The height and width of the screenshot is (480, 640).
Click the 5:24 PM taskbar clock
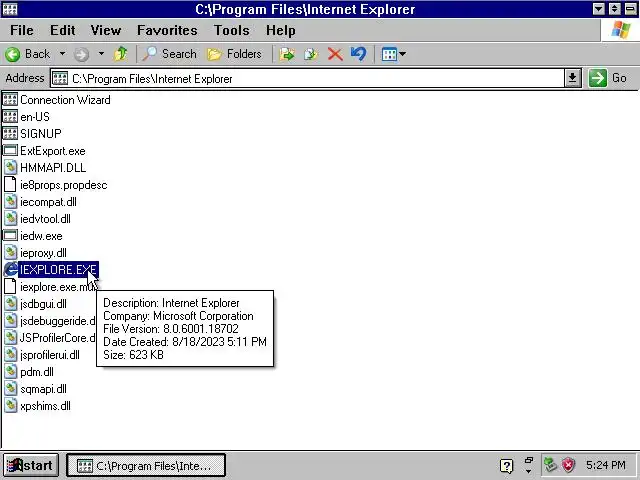pyautogui.click(x=606, y=465)
